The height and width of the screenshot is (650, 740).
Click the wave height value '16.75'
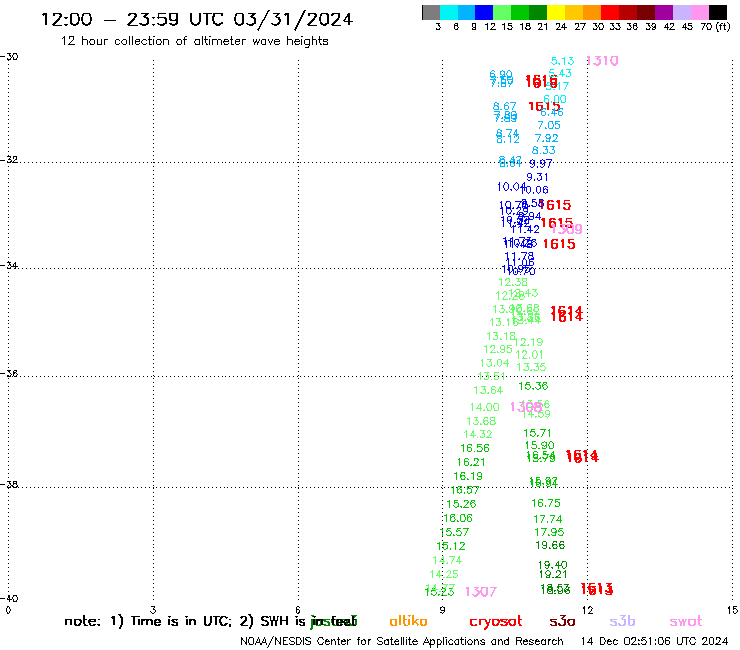coord(546,503)
